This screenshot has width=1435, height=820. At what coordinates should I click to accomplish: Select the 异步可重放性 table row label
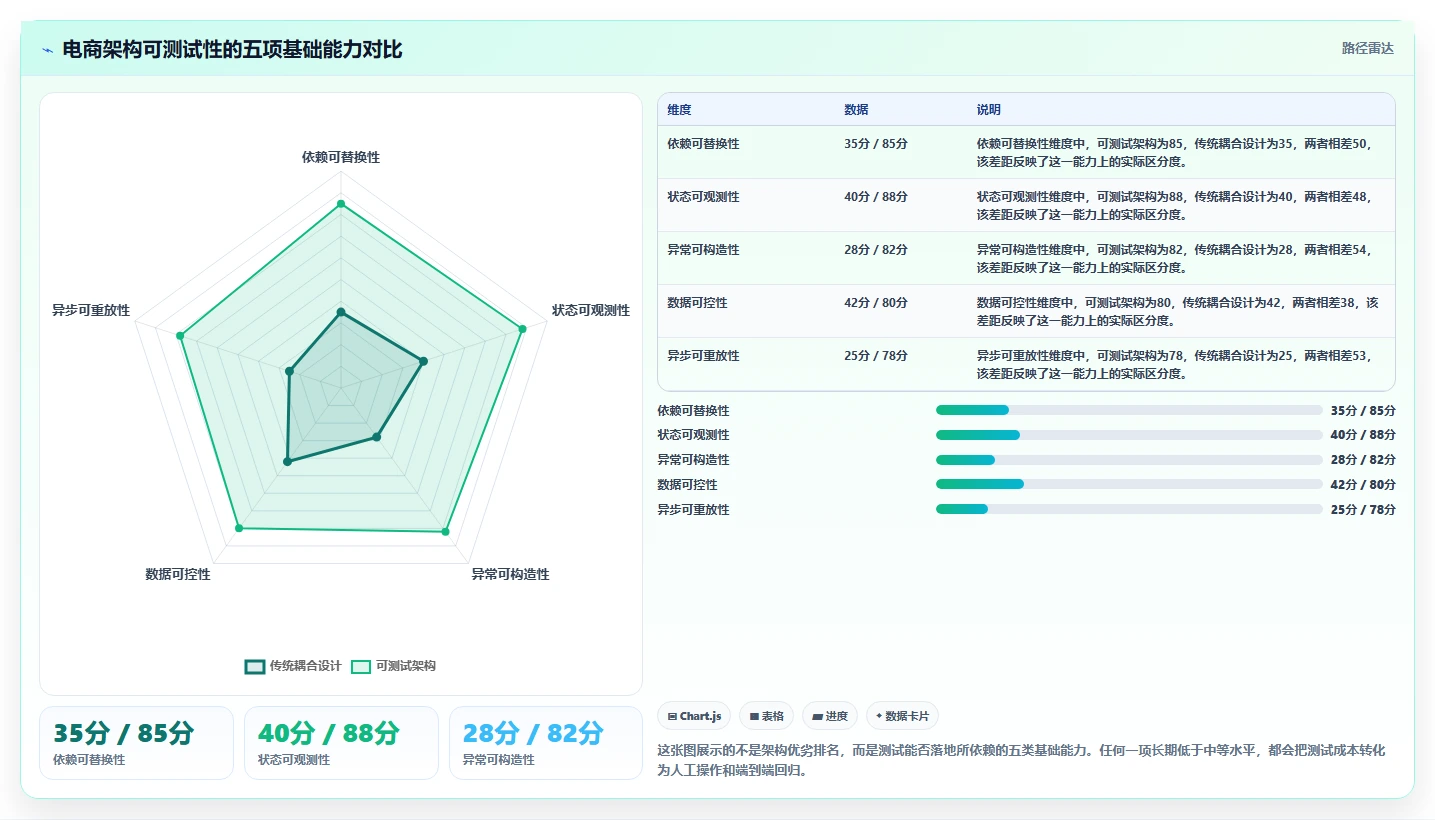[x=704, y=356]
